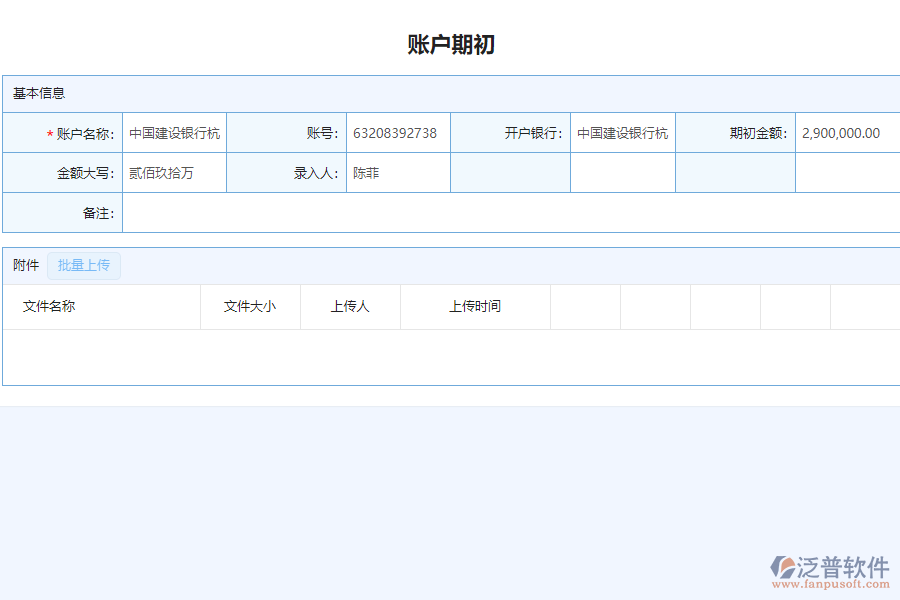
Task: Click the 文件大小 column header
Action: [250, 307]
